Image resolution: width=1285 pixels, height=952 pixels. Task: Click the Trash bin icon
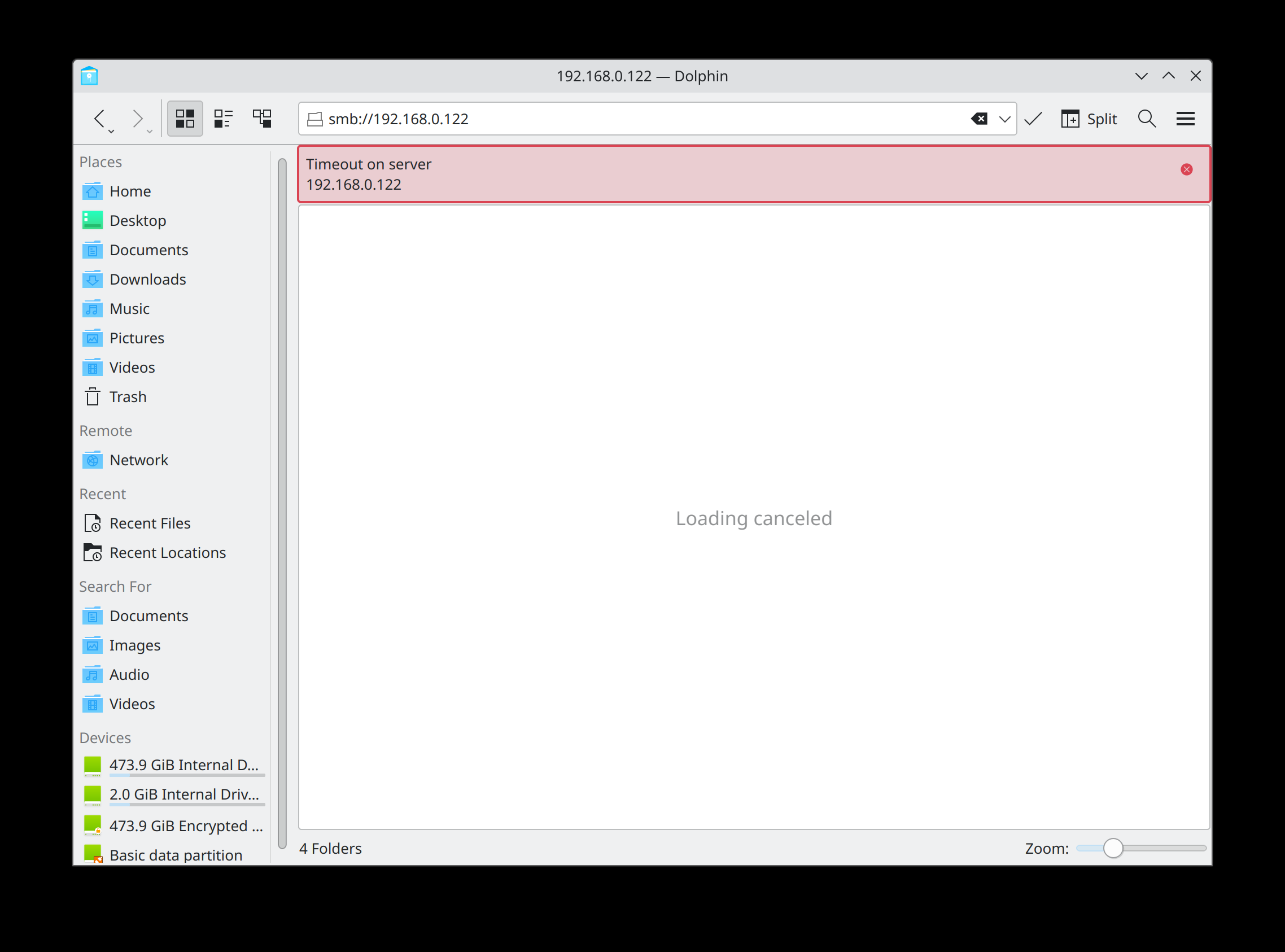point(92,397)
